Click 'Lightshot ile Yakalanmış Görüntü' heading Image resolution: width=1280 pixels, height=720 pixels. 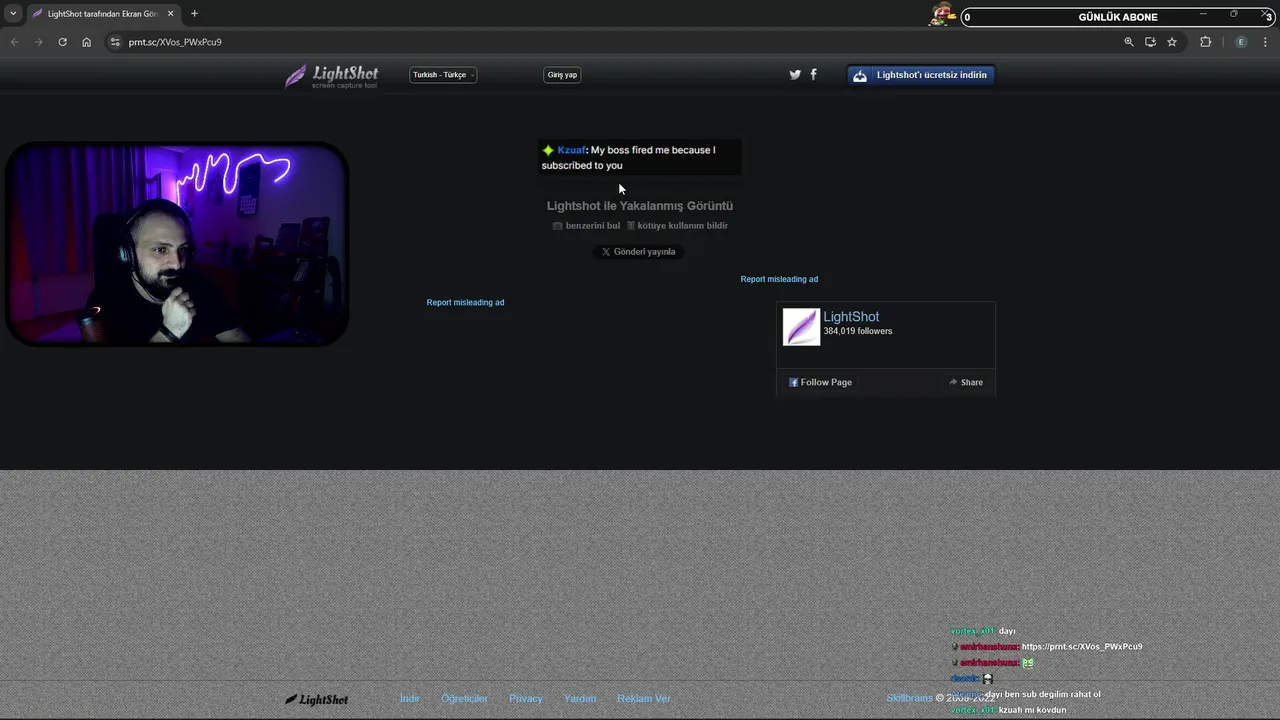[x=640, y=206]
